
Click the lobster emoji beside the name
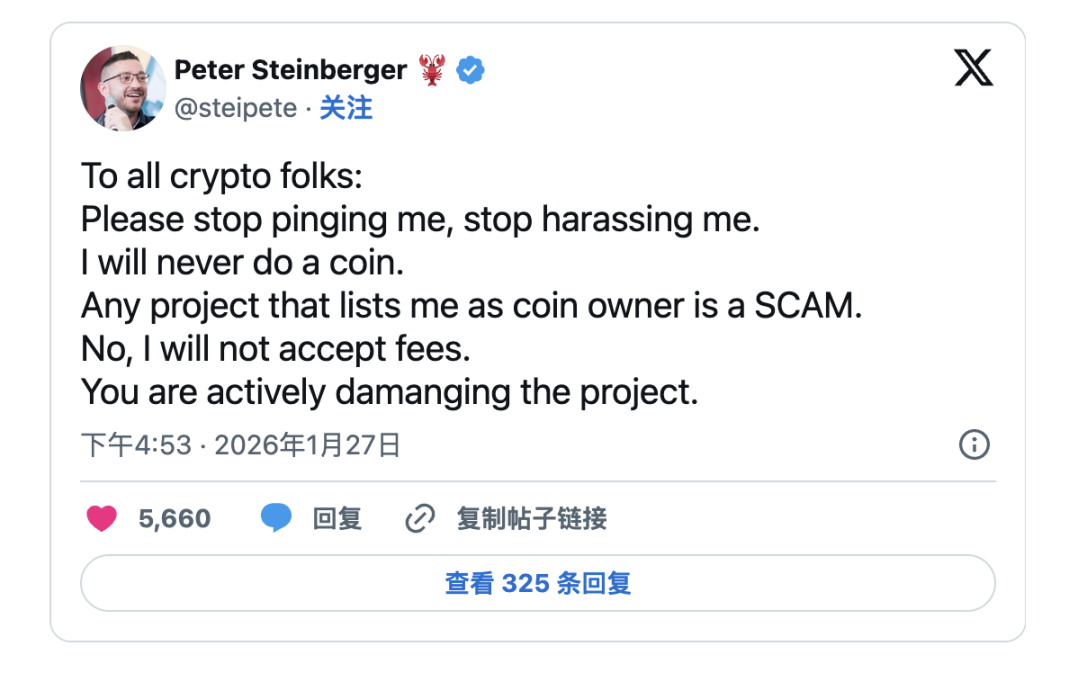(x=432, y=70)
